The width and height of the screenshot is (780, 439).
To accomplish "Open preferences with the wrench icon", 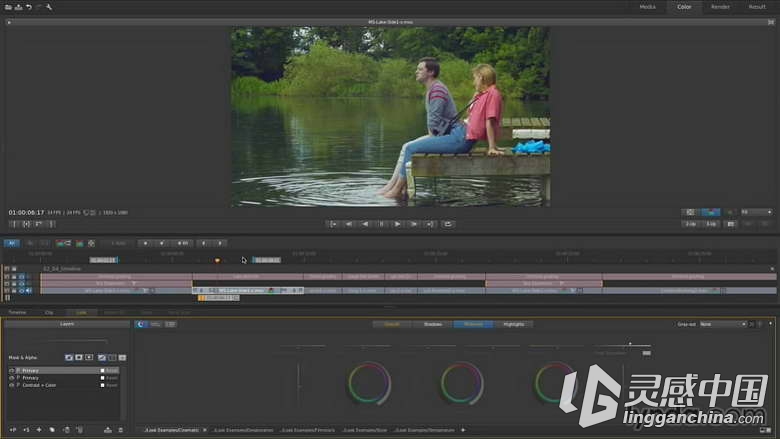I will click(x=49, y=7).
